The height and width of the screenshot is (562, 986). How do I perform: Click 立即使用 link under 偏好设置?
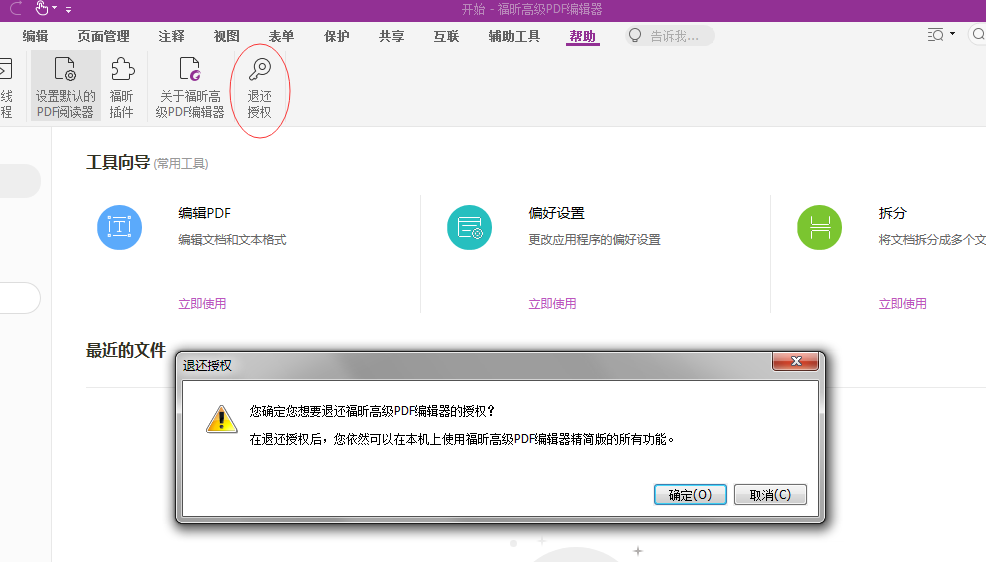coord(552,303)
